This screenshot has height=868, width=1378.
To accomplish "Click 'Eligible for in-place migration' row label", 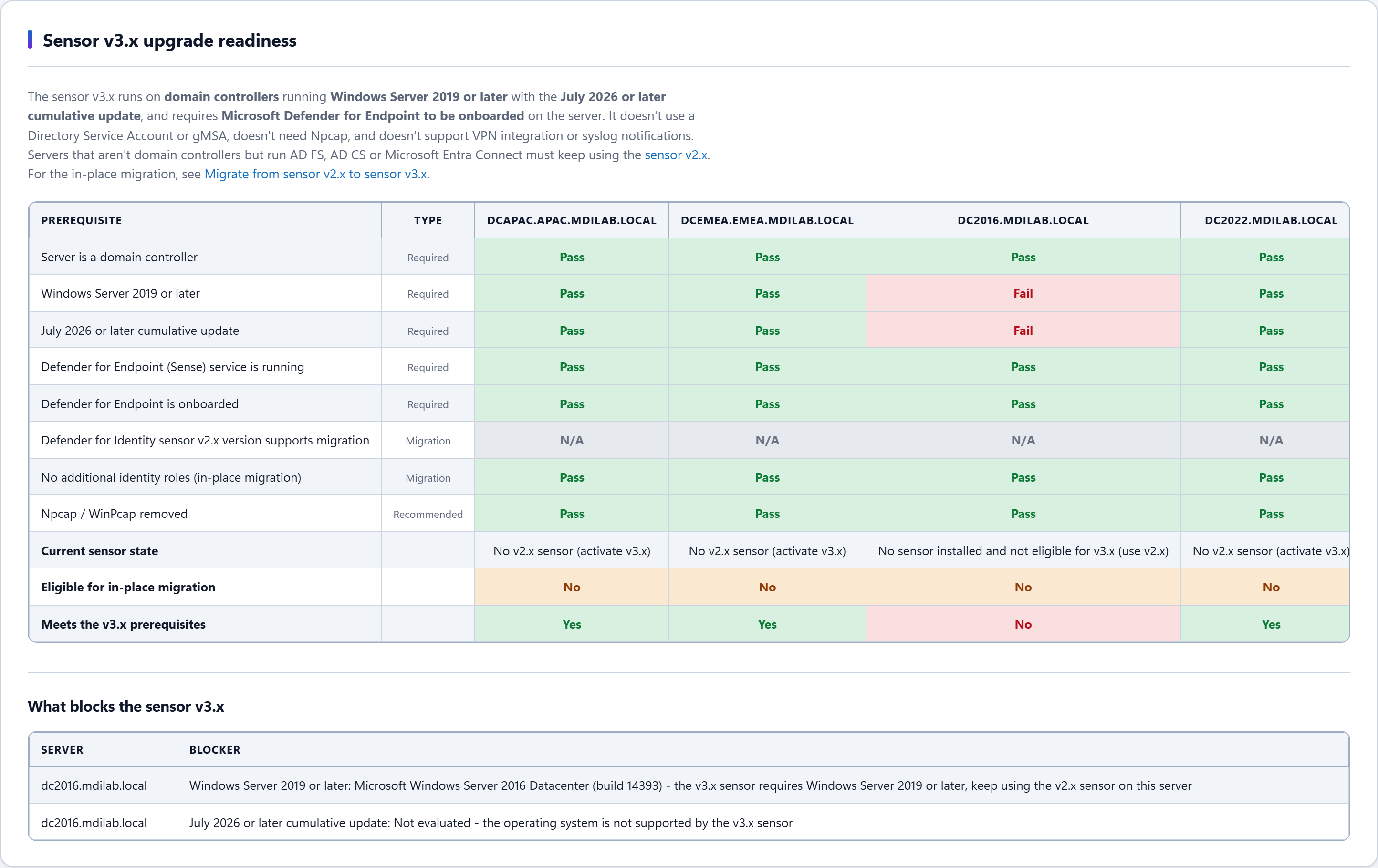I will (x=128, y=587).
